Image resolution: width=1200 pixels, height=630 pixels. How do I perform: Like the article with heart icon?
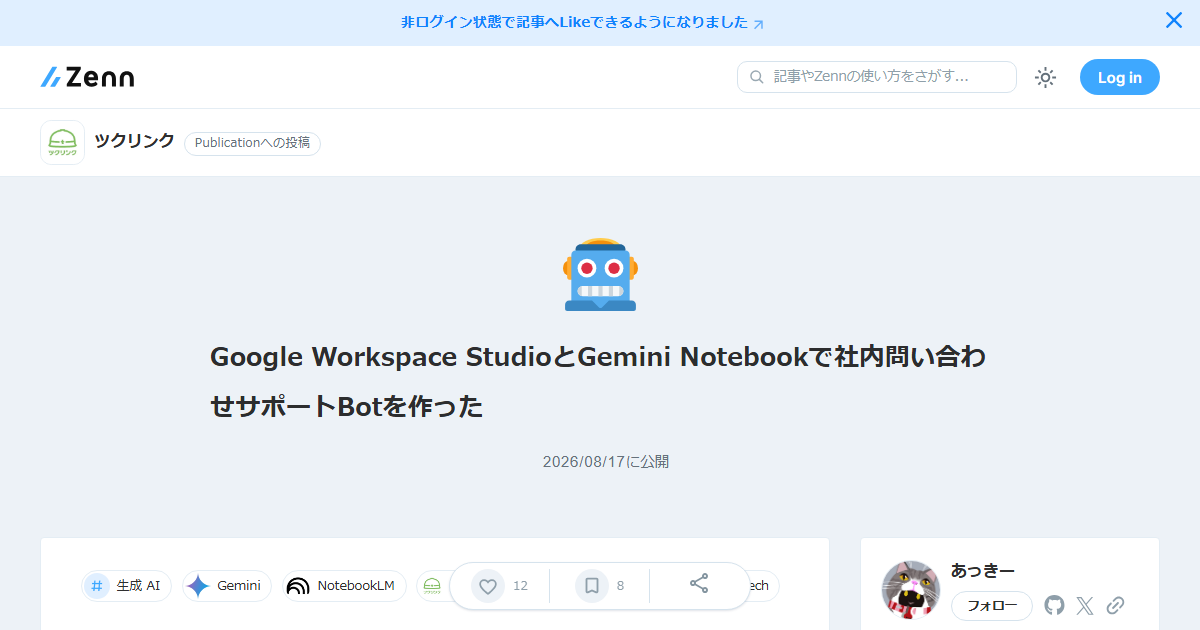[488, 586]
